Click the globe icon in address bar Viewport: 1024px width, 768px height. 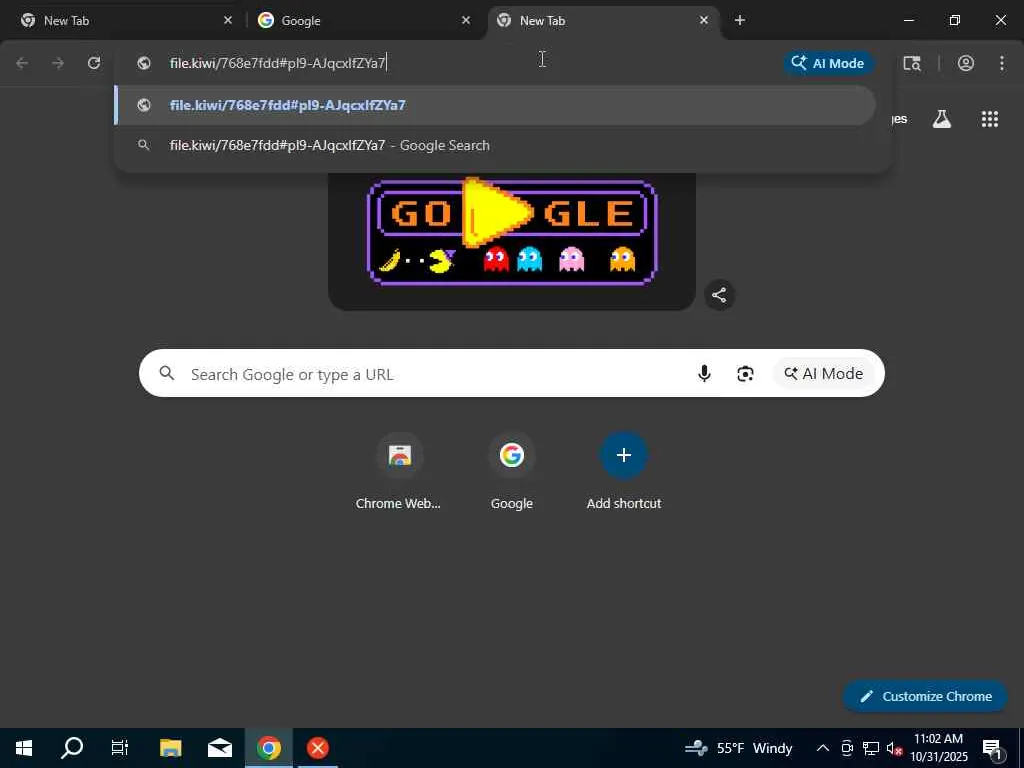(x=144, y=63)
